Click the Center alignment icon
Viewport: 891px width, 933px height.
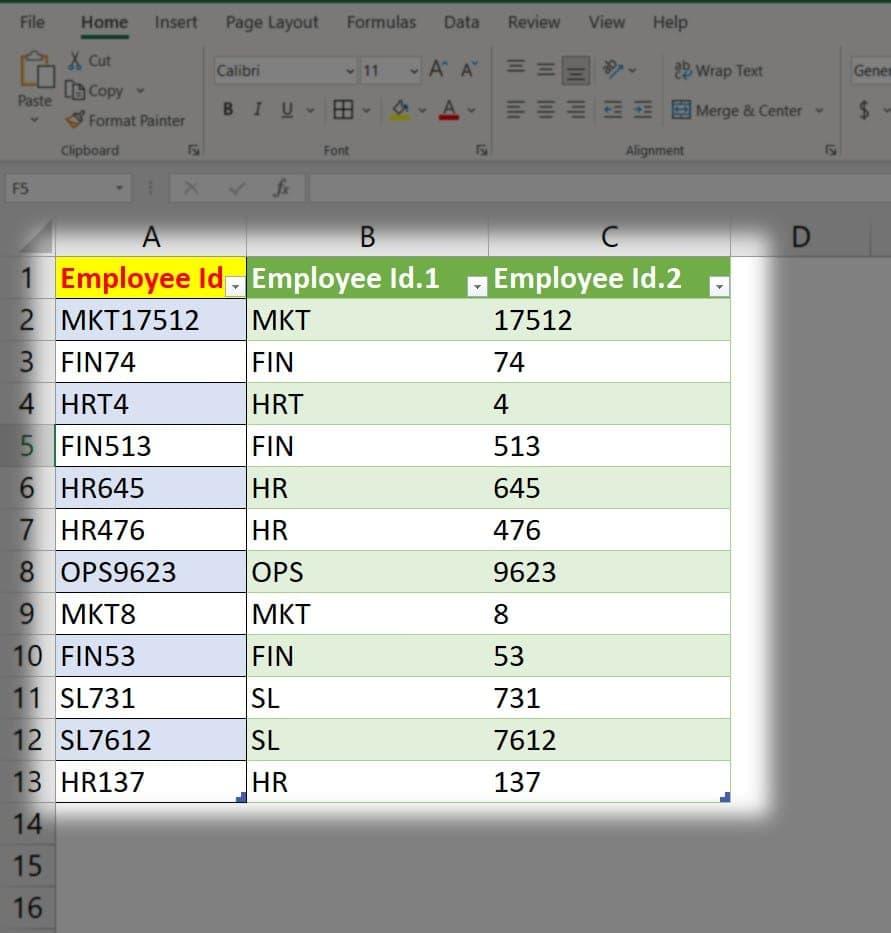(544, 110)
